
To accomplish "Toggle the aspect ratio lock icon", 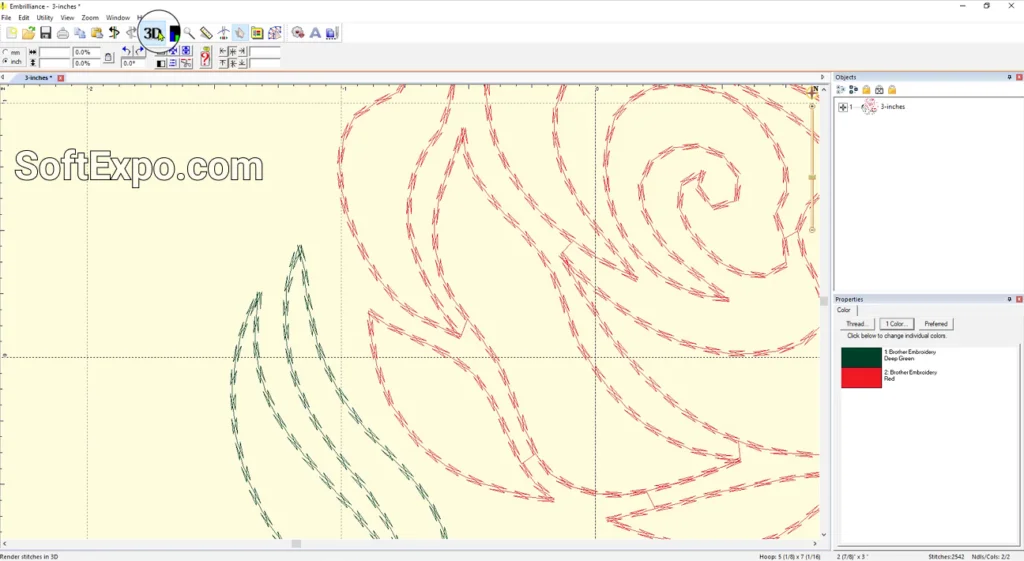I will (x=108, y=57).
